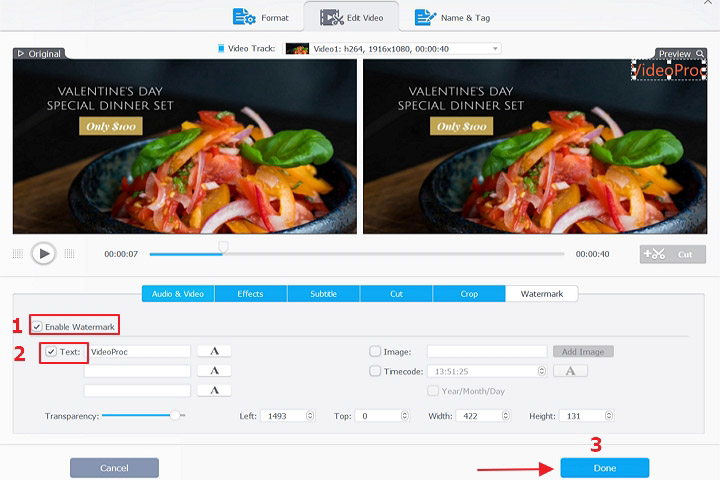The height and width of the screenshot is (480, 720).
Task: Click the Original label tab
Action: tap(39, 54)
